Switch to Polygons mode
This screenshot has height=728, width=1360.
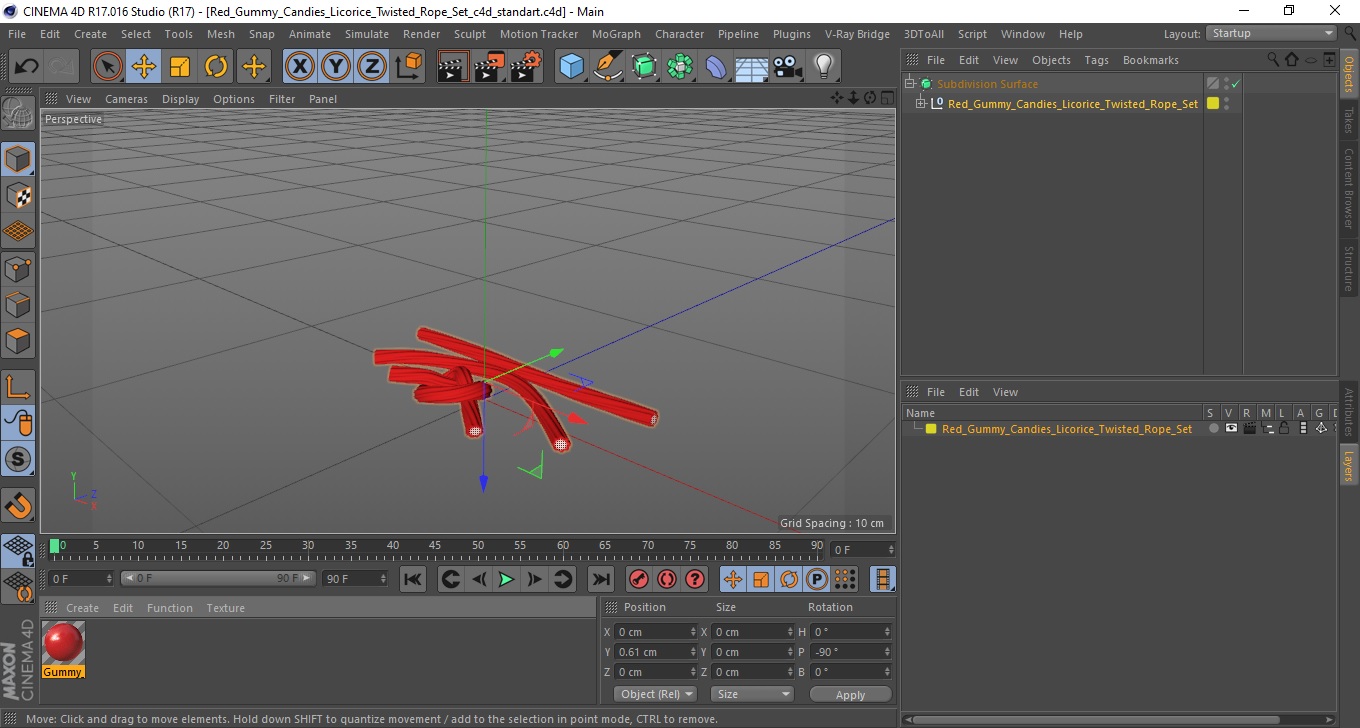(19, 341)
